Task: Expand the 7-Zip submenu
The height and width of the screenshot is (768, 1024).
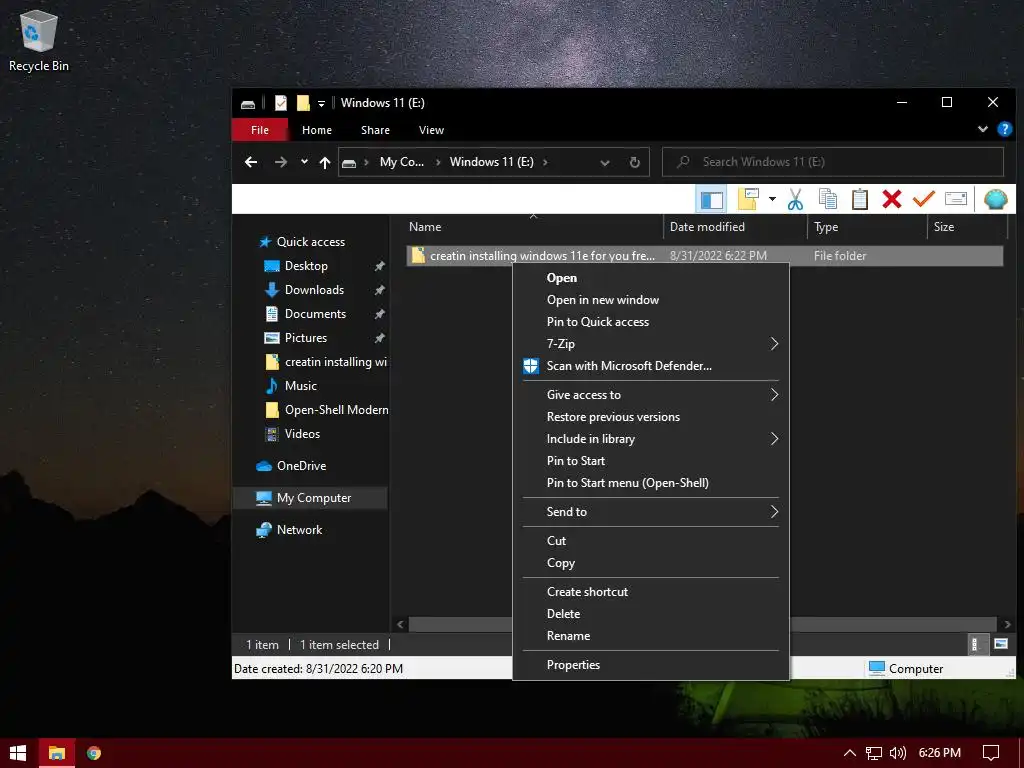Action: [650, 344]
